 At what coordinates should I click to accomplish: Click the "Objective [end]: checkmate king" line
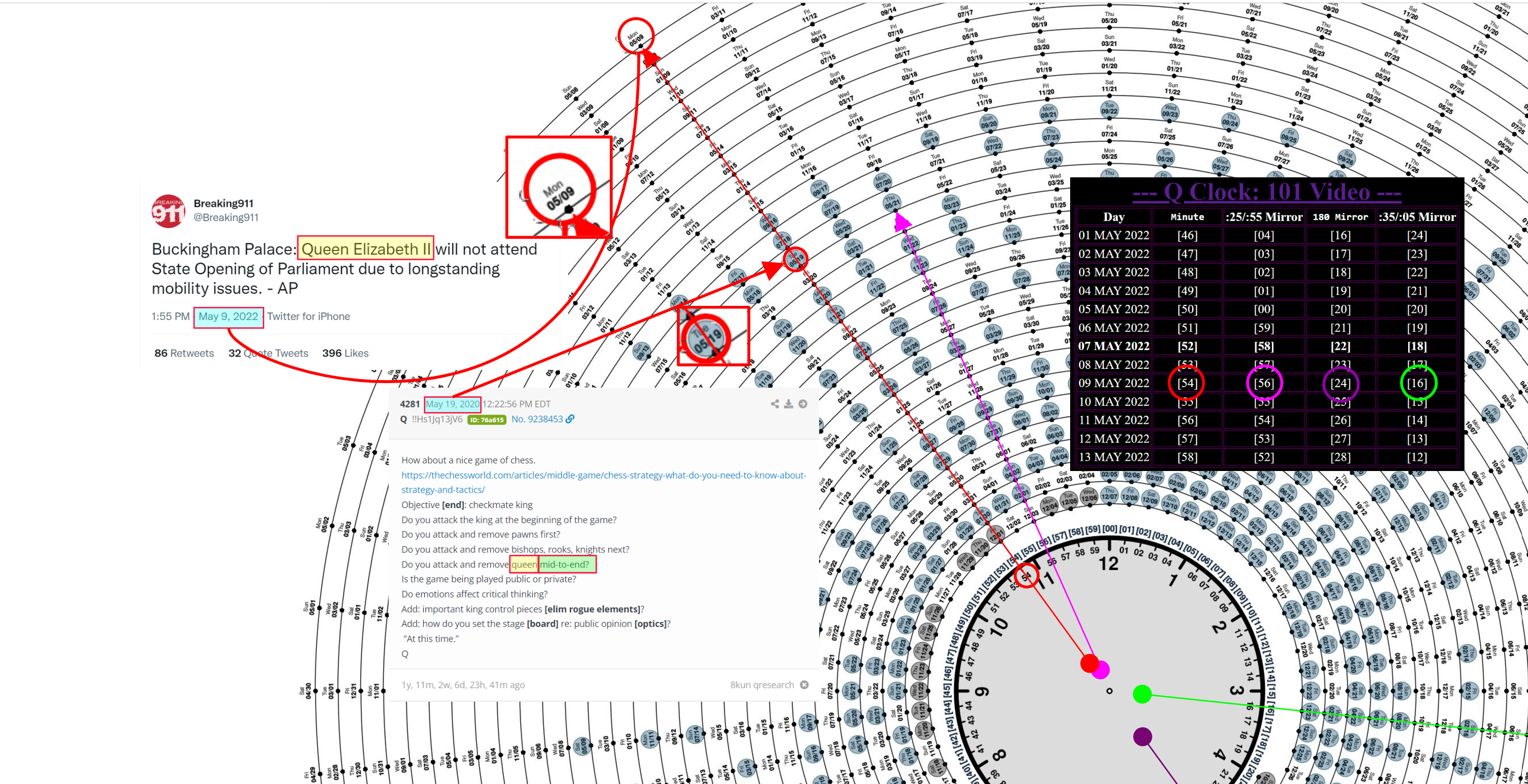tap(467, 505)
